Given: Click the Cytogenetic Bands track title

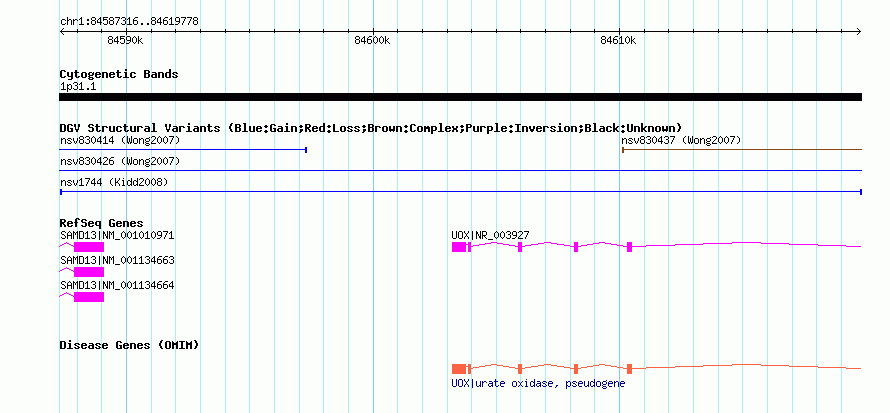Looking at the screenshot, I should (119, 74).
